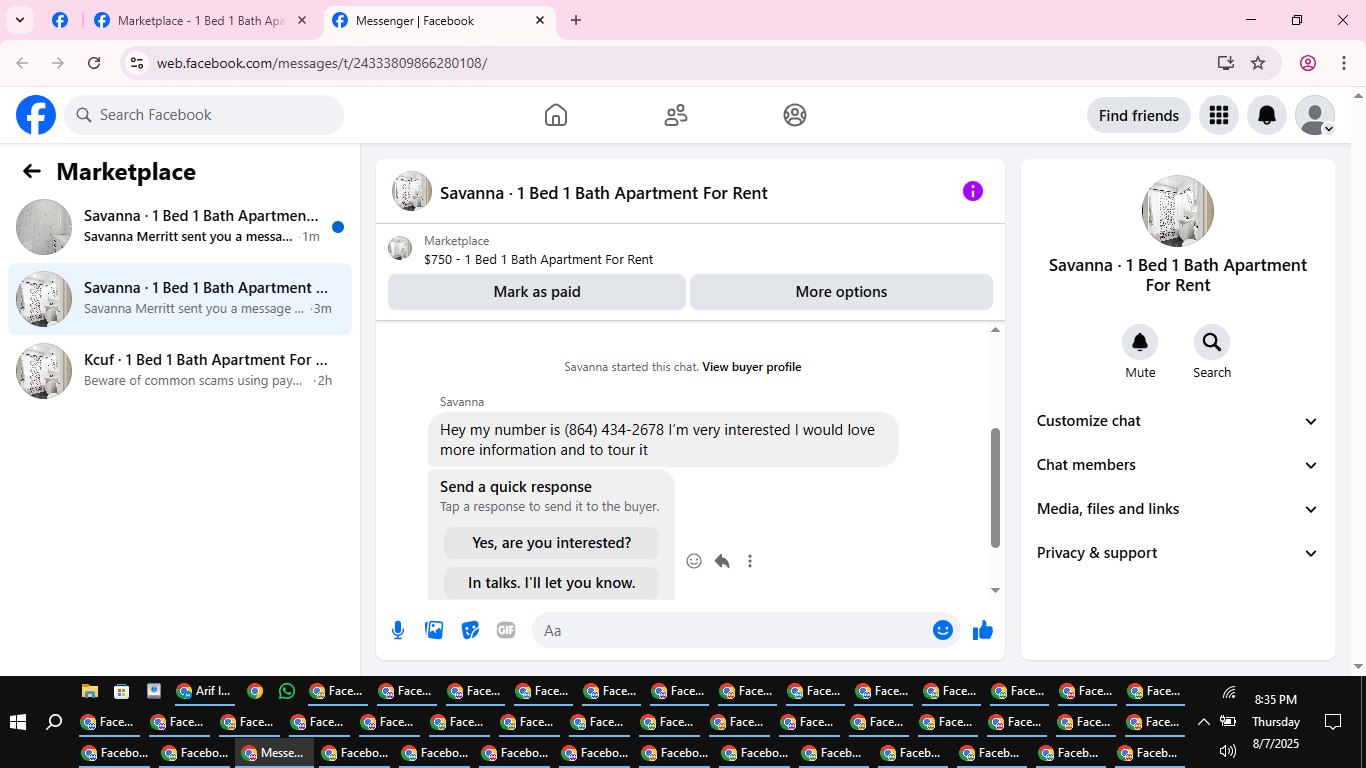Close the Marketplace browser tab
The image size is (1366, 768).
[x=302, y=20]
